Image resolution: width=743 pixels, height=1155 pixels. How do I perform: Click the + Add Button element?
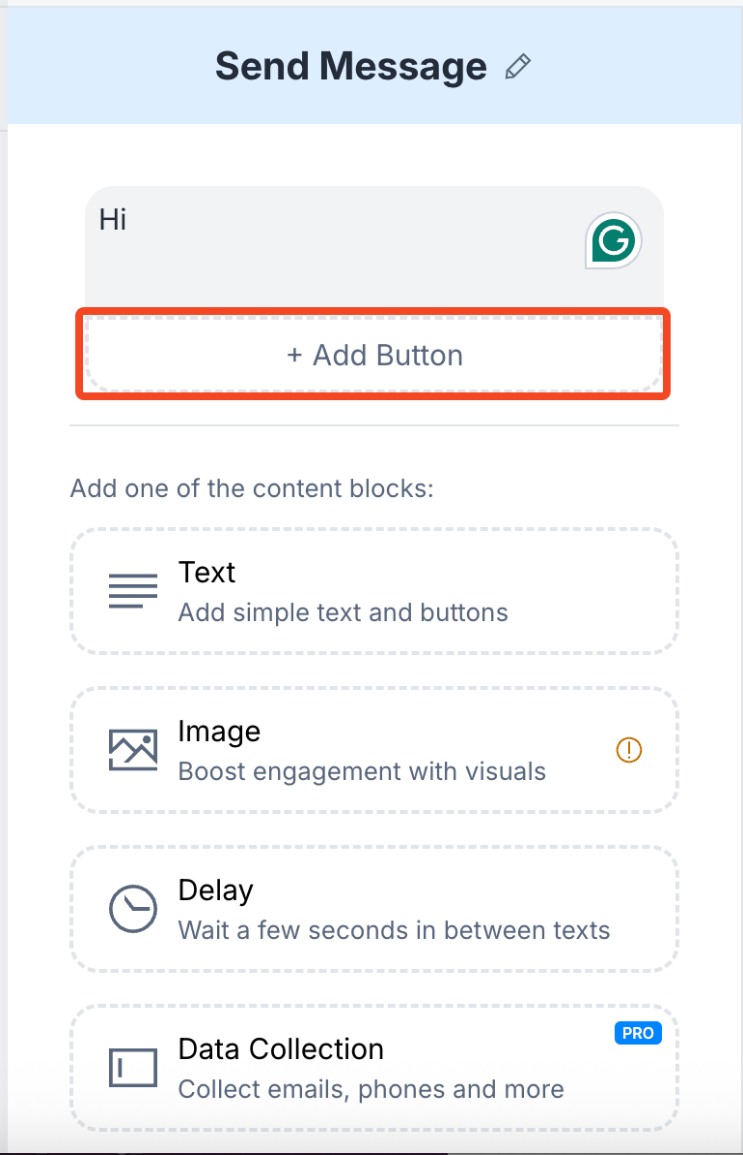click(x=373, y=355)
